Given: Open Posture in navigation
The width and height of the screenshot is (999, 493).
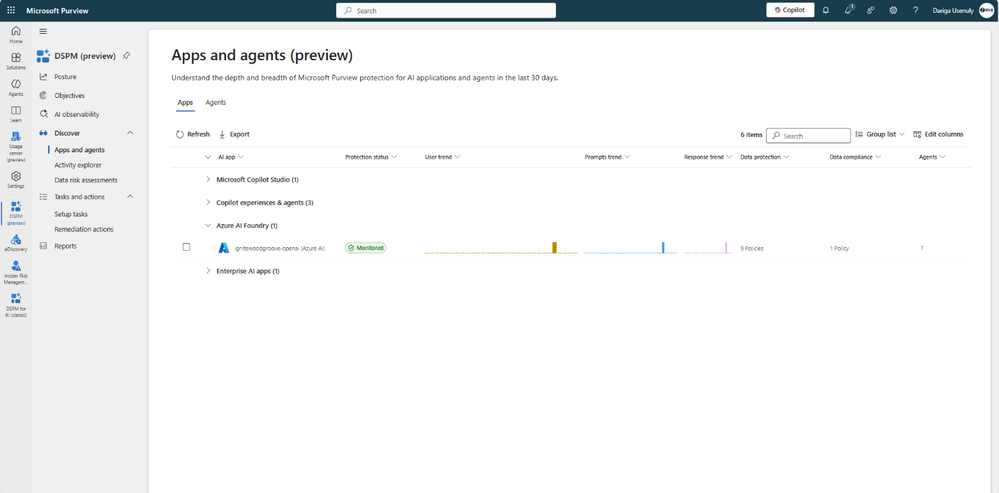Looking at the screenshot, I should pyautogui.click(x=65, y=77).
